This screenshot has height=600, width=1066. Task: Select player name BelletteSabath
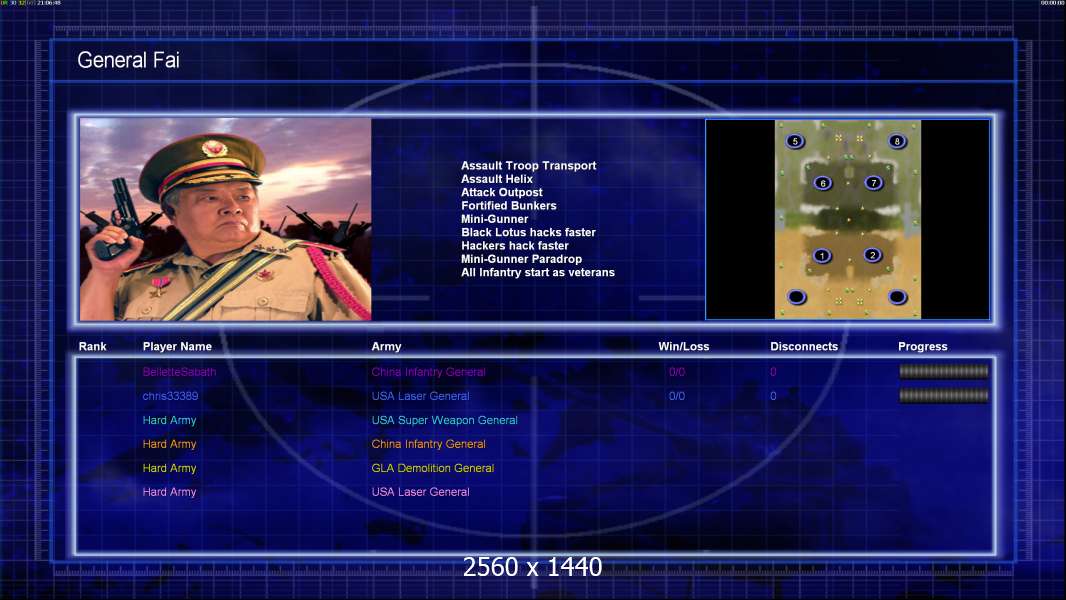click(179, 372)
